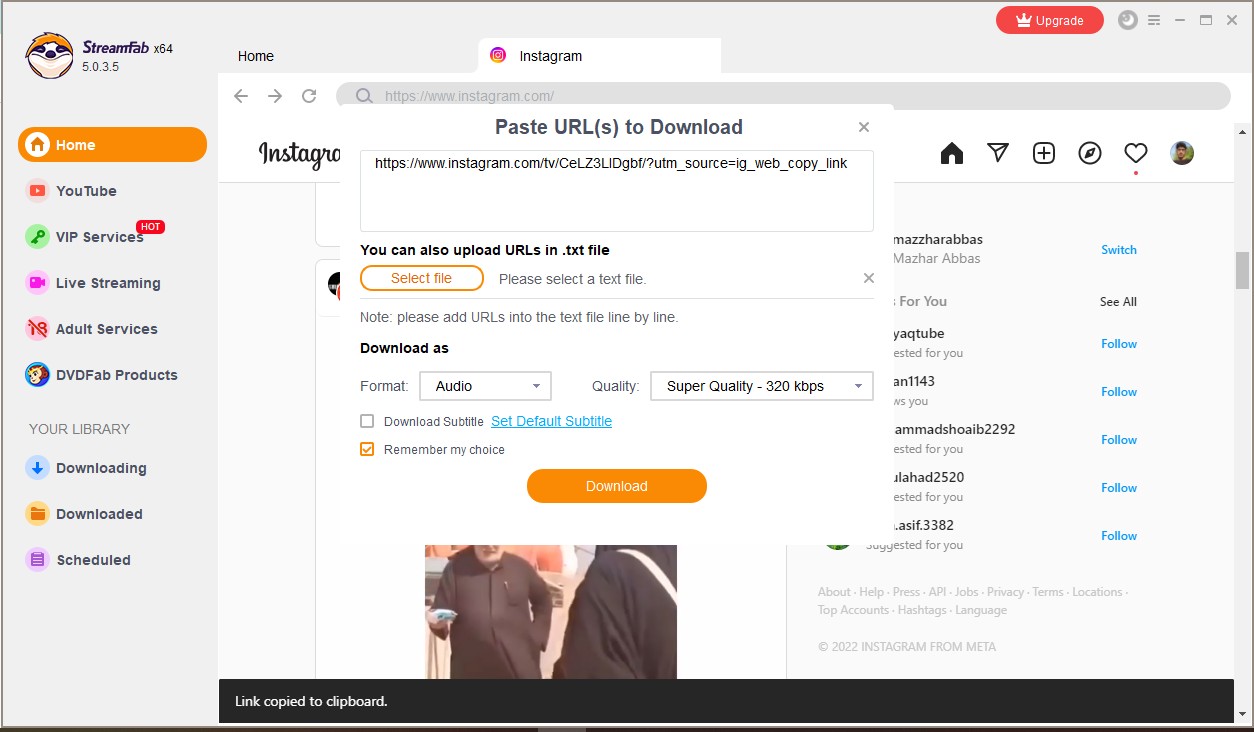The width and height of the screenshot is (1254, 732).
Task: Open the YouTube sidebar section
Action: (x=72, y=191)
